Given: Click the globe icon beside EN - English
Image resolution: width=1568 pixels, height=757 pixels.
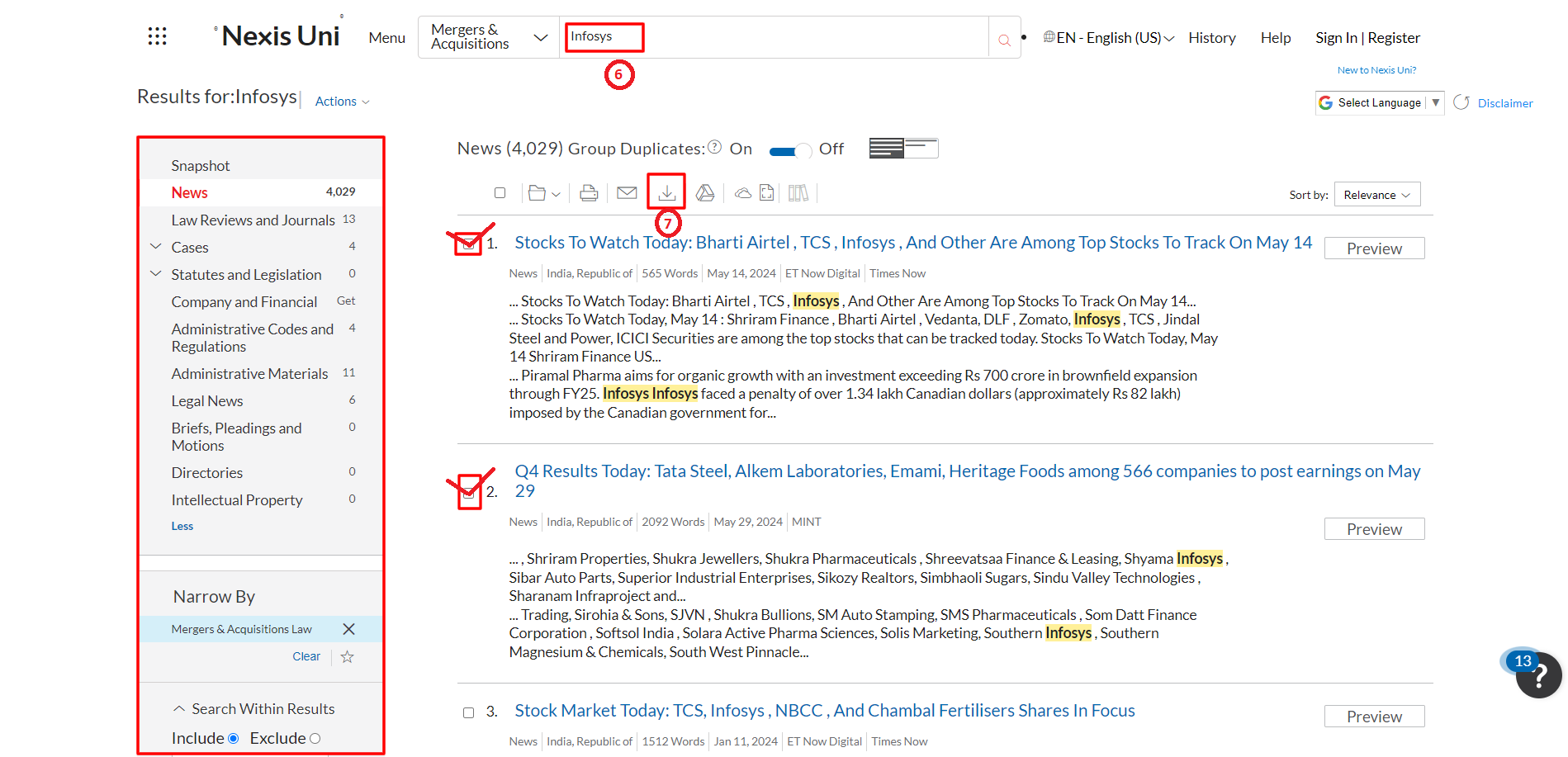Looking at the screenshot, I should pos(1049,37).
